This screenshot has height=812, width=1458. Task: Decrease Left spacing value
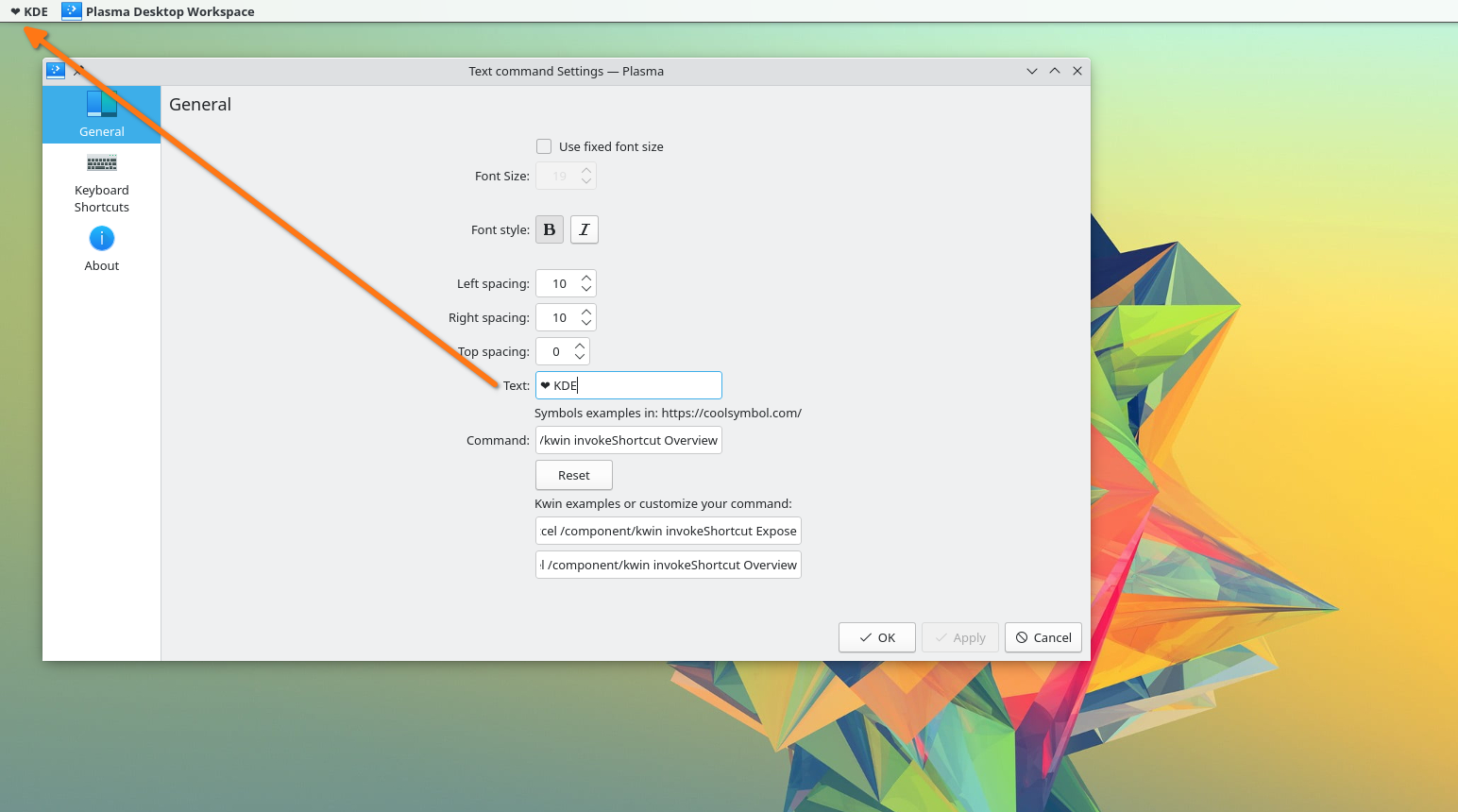coord(586,289)
